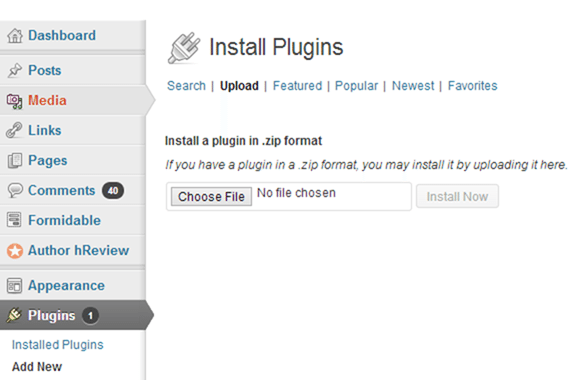Click the Dashboard house icon
588x380 pixels.
click(15, 36)
